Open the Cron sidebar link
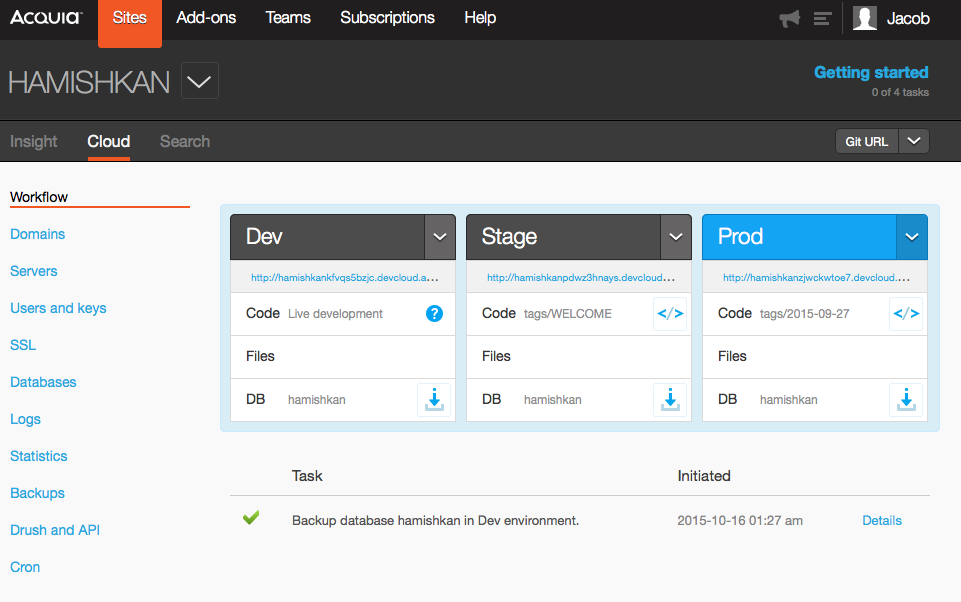 click(x=25, y=567)
